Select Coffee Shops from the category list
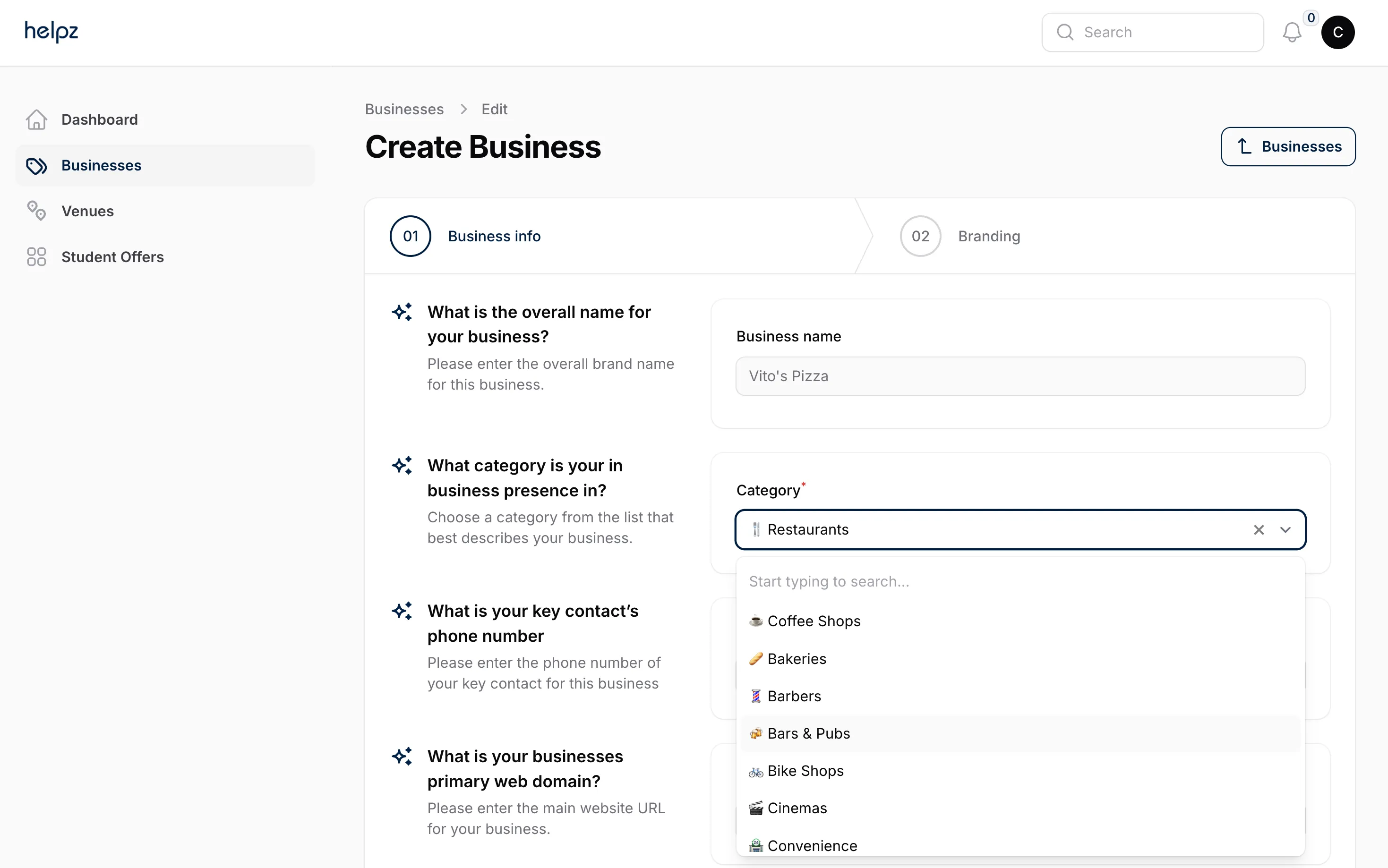This screenshot has width=1388, height=868. click(1020, 621)
